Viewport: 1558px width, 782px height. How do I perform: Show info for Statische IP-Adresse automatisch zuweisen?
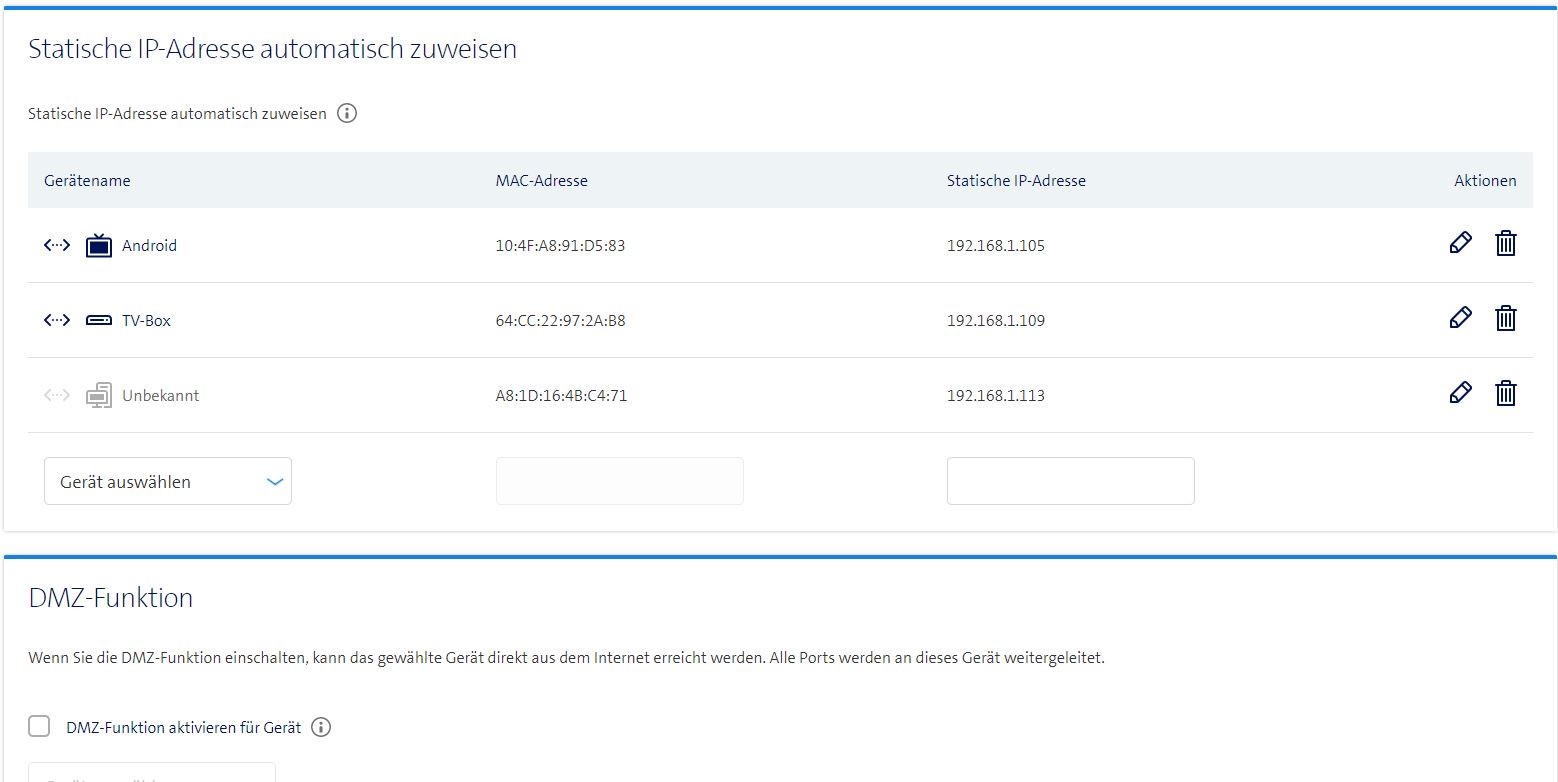tap(347, 113)
